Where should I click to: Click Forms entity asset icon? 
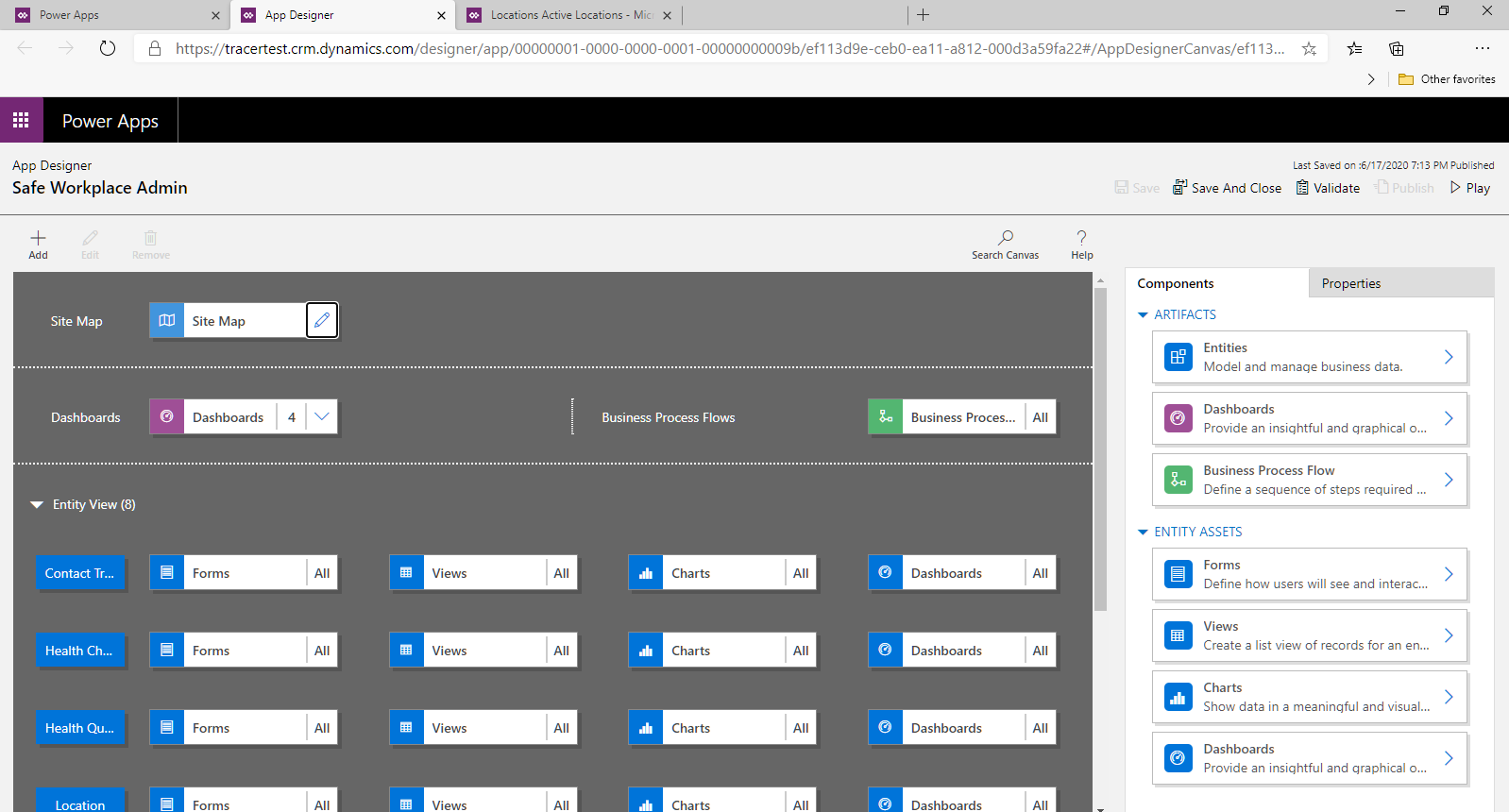(1178, 574)
